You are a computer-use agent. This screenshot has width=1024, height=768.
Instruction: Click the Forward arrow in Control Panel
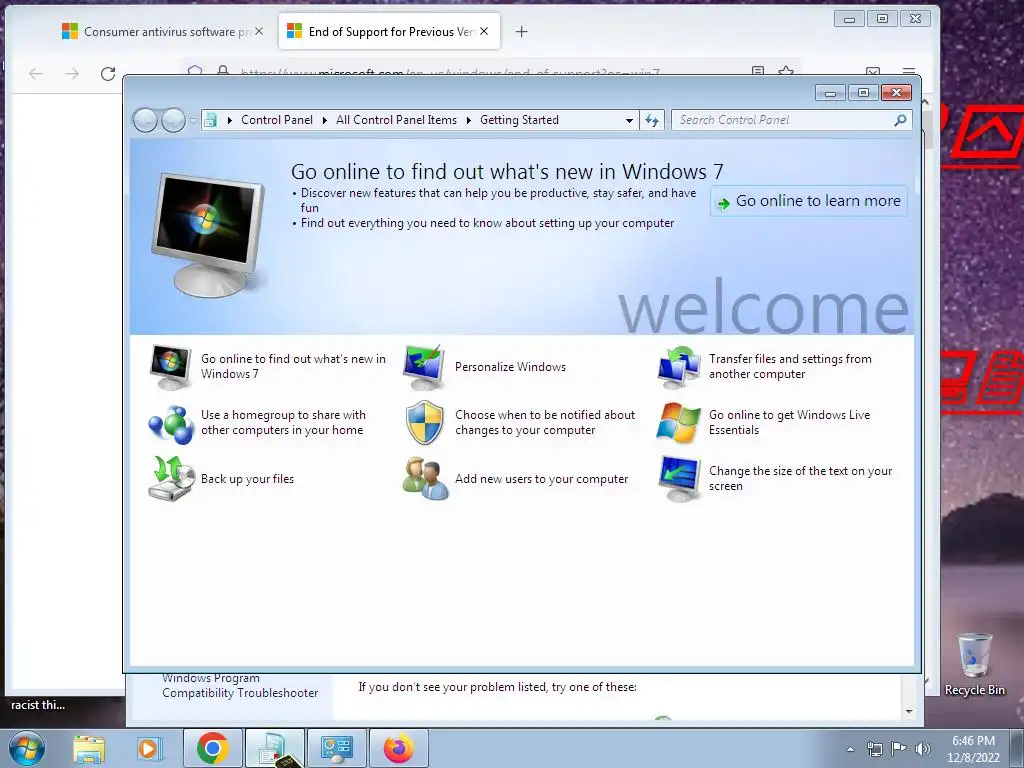point(173,120)
